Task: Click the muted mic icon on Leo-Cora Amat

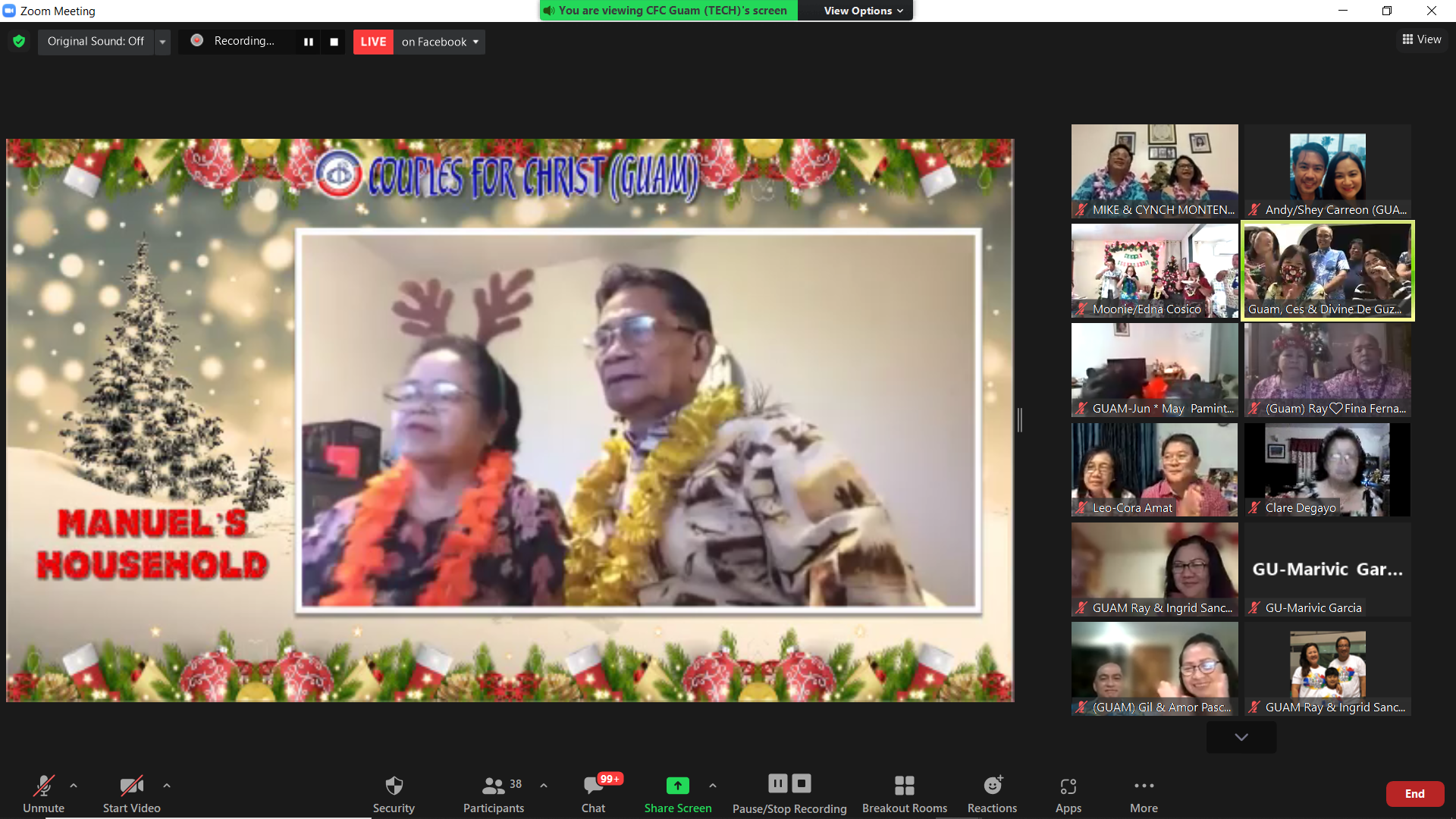Action: (x=1082, y=508)
